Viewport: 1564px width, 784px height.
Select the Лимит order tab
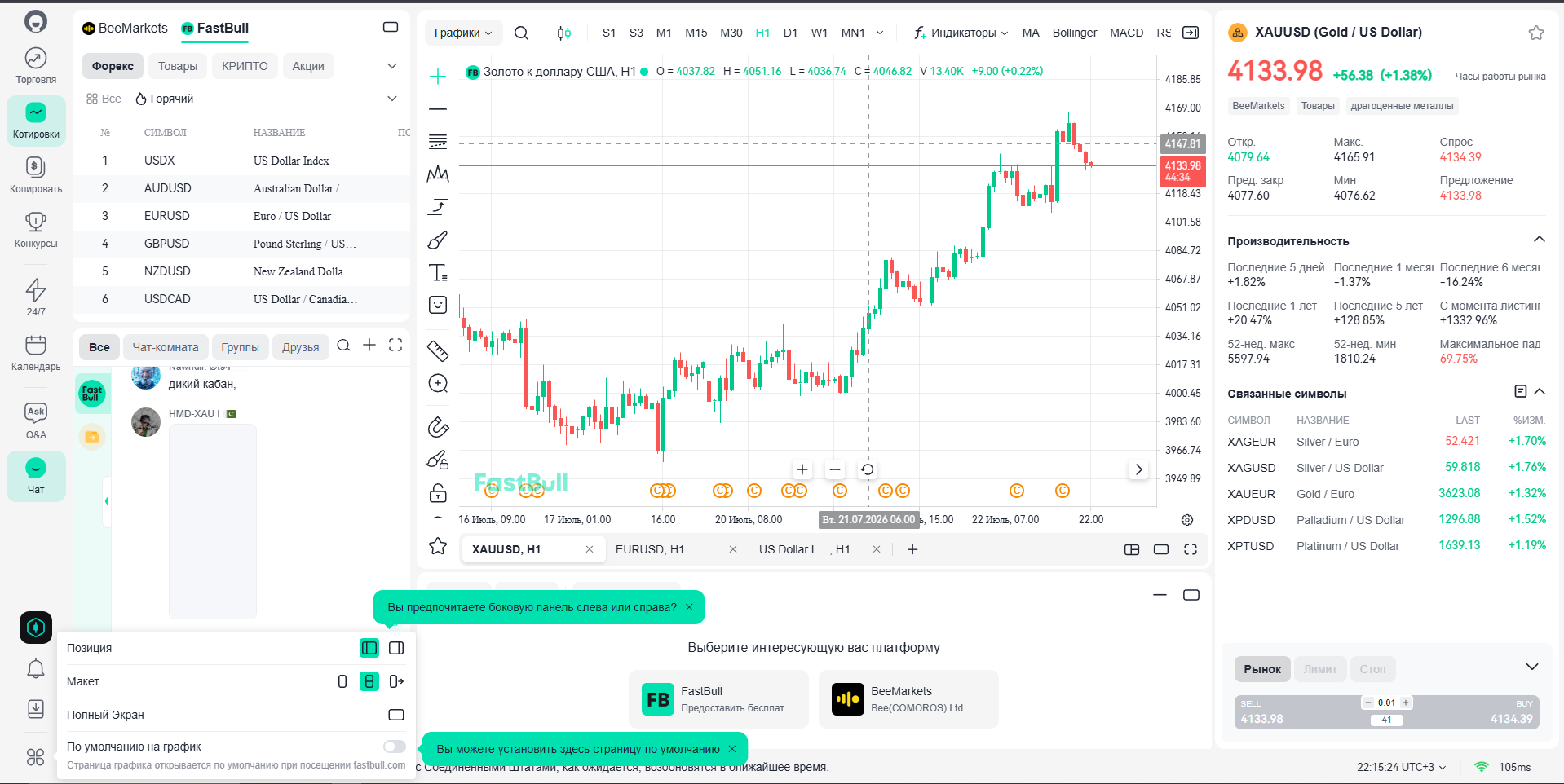tap(1320, 669)
